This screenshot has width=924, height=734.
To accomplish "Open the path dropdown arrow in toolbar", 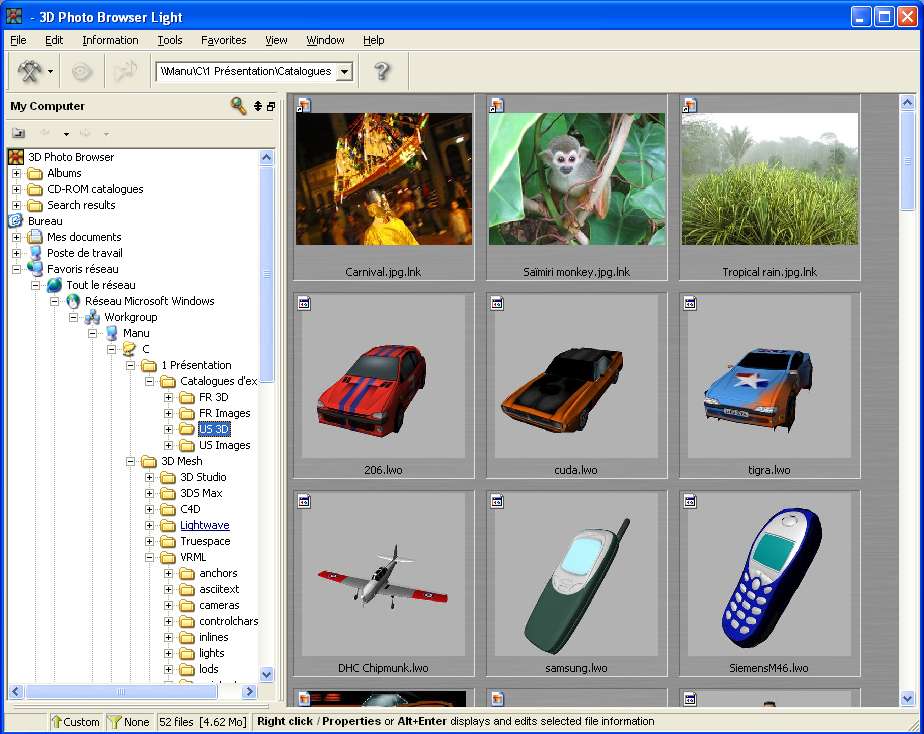I will [x=345, y=72].
